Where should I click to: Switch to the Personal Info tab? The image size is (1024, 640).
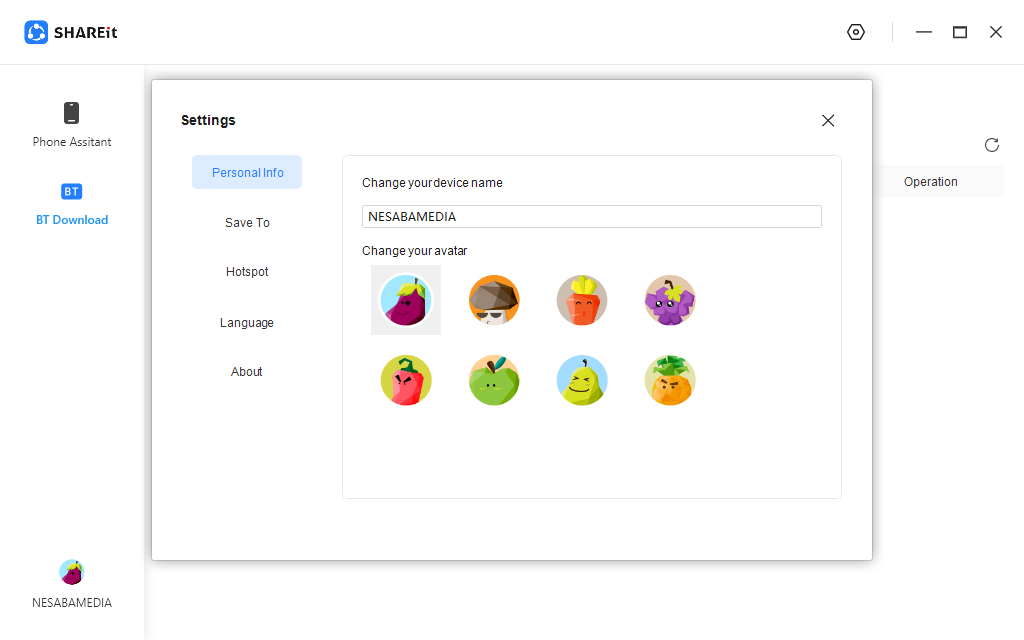247,172
